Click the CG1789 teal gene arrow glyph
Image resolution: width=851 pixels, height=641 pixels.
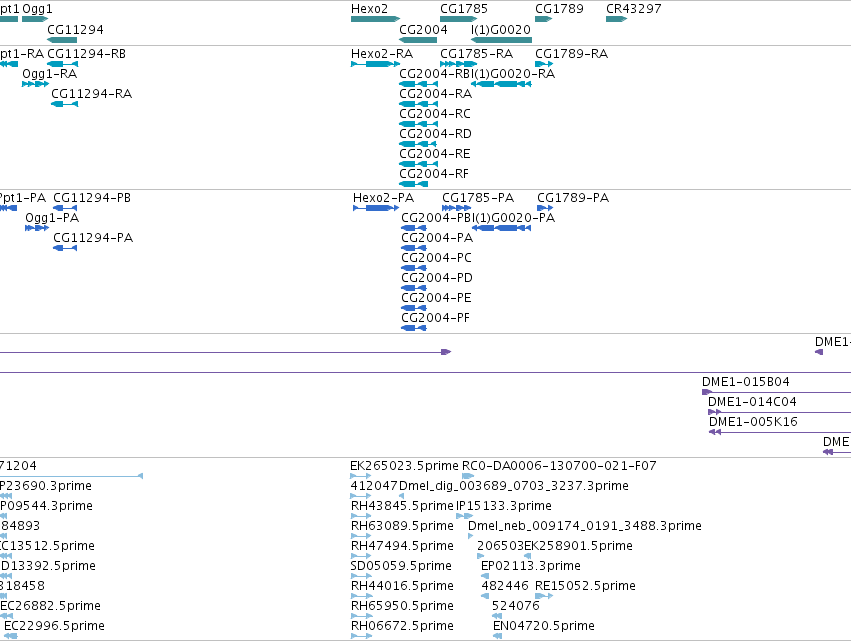click(x=544, y=19)
